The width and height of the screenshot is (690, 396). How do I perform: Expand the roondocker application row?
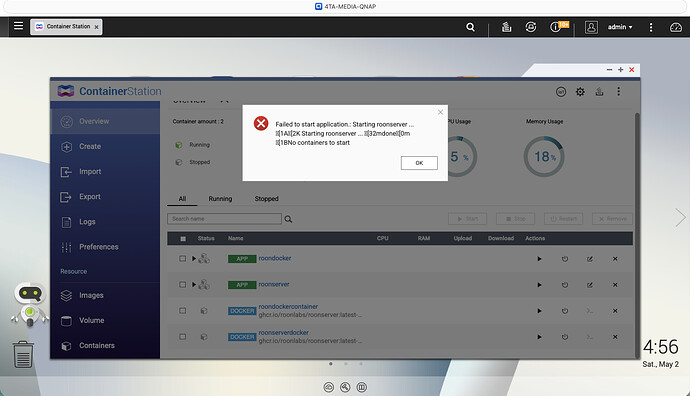[x=194, y=259]
